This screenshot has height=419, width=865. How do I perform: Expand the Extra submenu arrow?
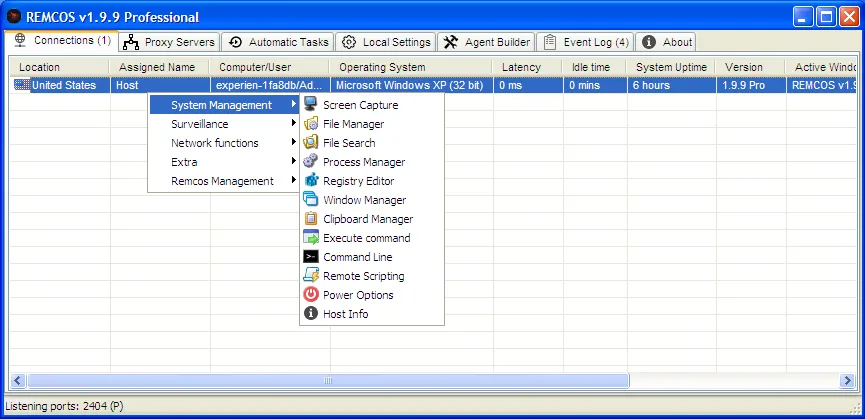pos(294,162)
